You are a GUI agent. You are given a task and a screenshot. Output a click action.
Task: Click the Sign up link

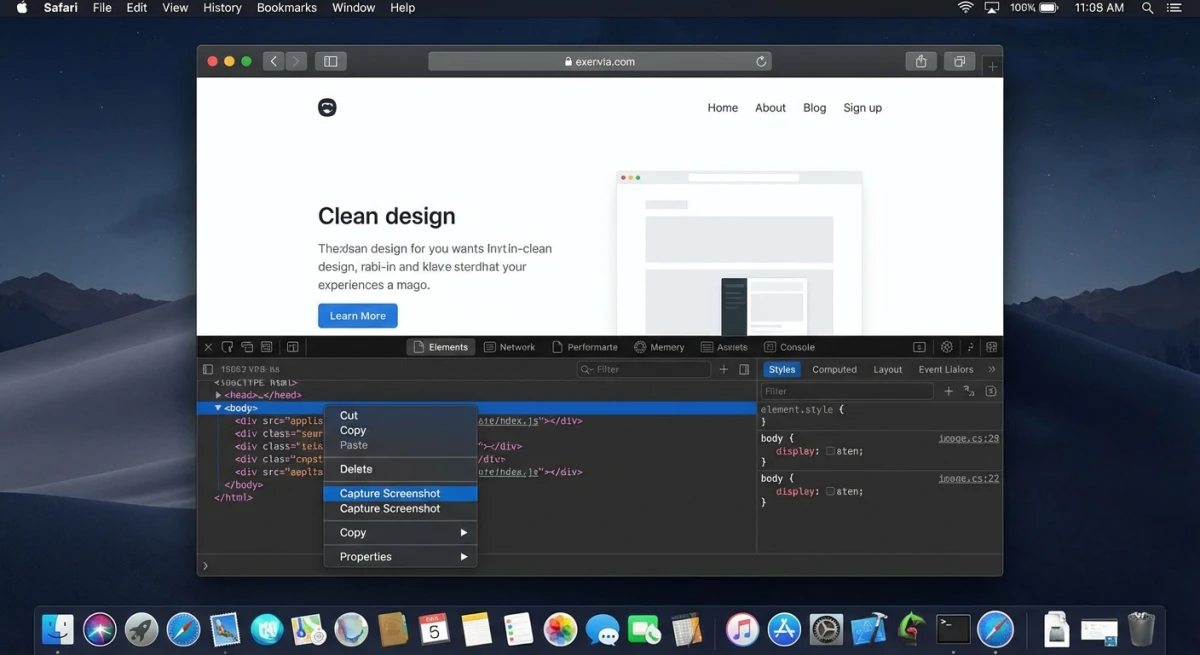point(862,108)
